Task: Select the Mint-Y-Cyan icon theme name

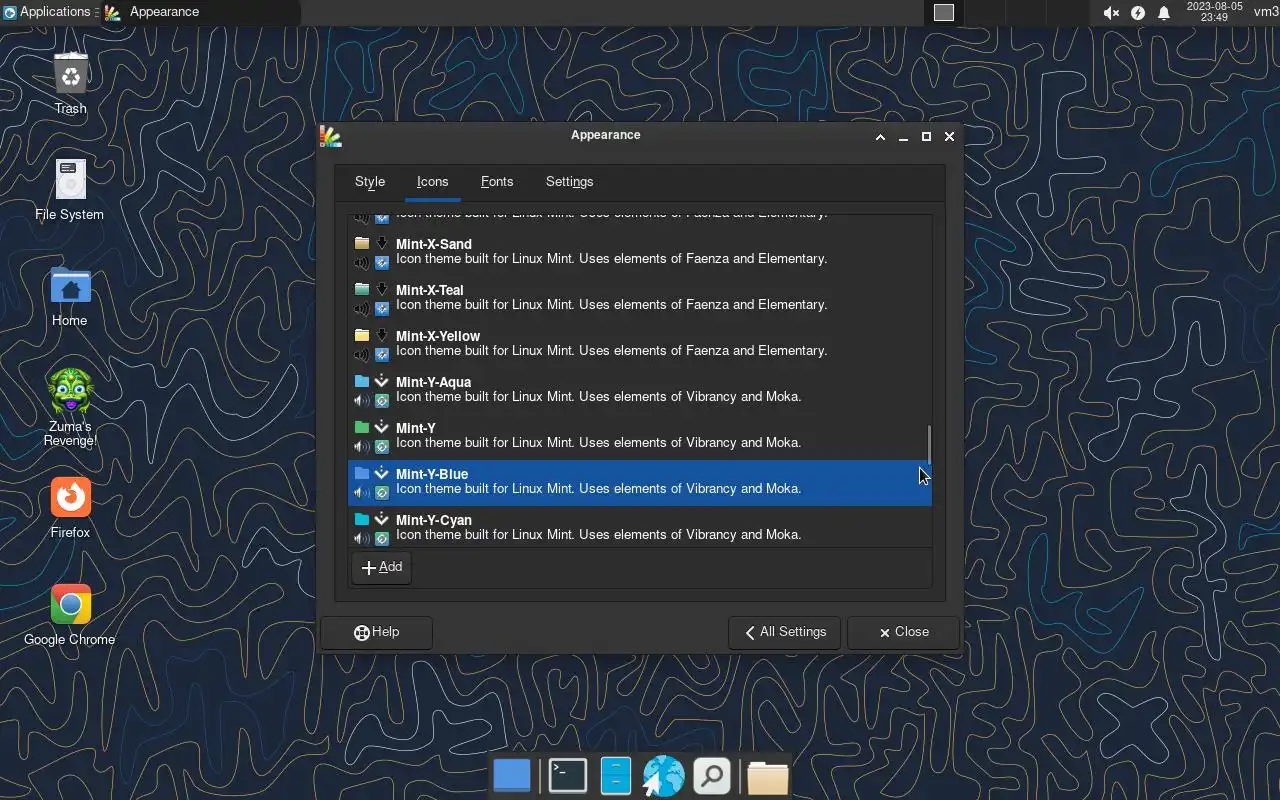Action: point(434,520)
